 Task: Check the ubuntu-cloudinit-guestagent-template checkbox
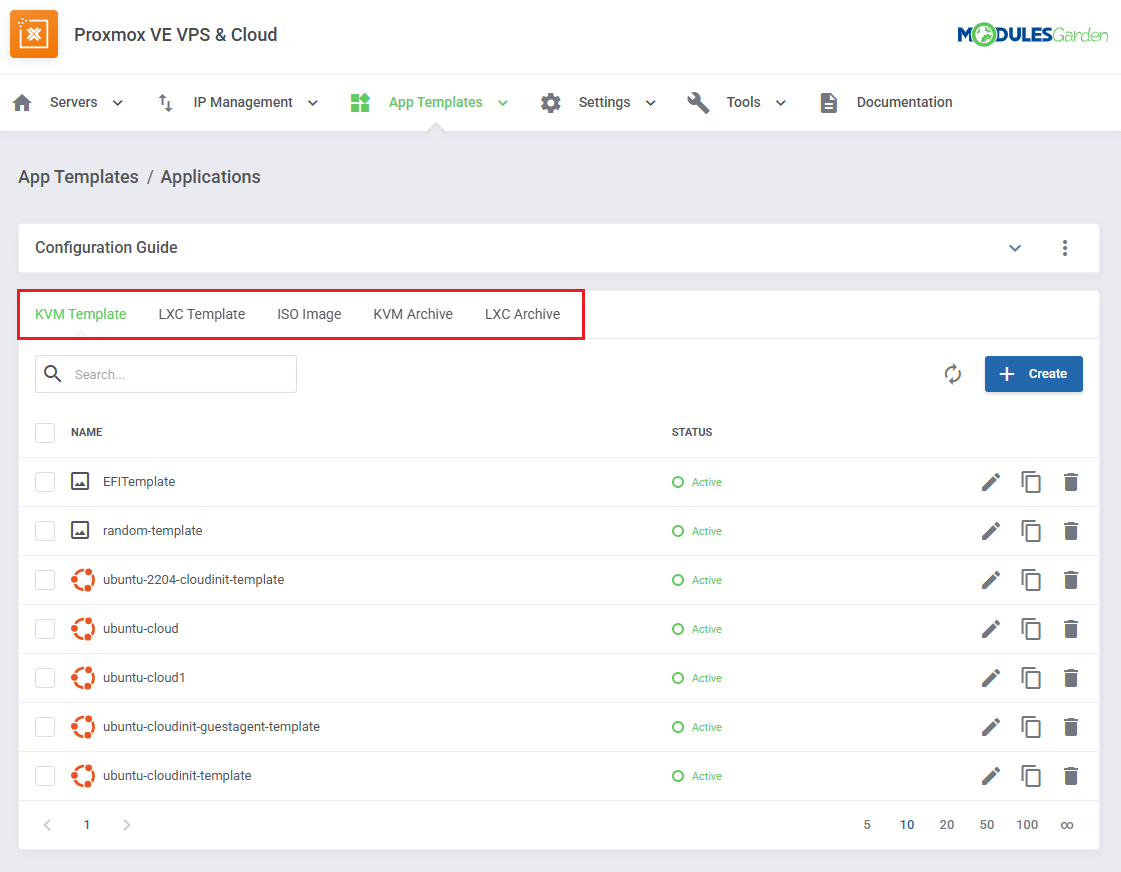(45, 727)
